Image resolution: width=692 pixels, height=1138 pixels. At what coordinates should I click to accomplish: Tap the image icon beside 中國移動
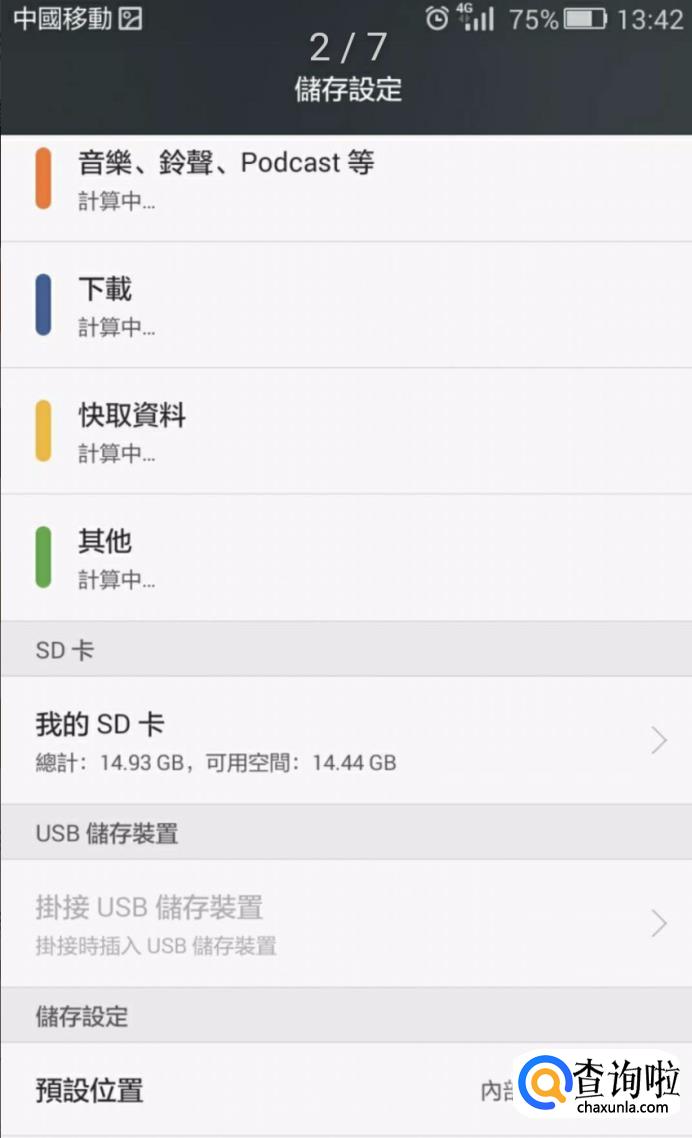tap(130, 18)
